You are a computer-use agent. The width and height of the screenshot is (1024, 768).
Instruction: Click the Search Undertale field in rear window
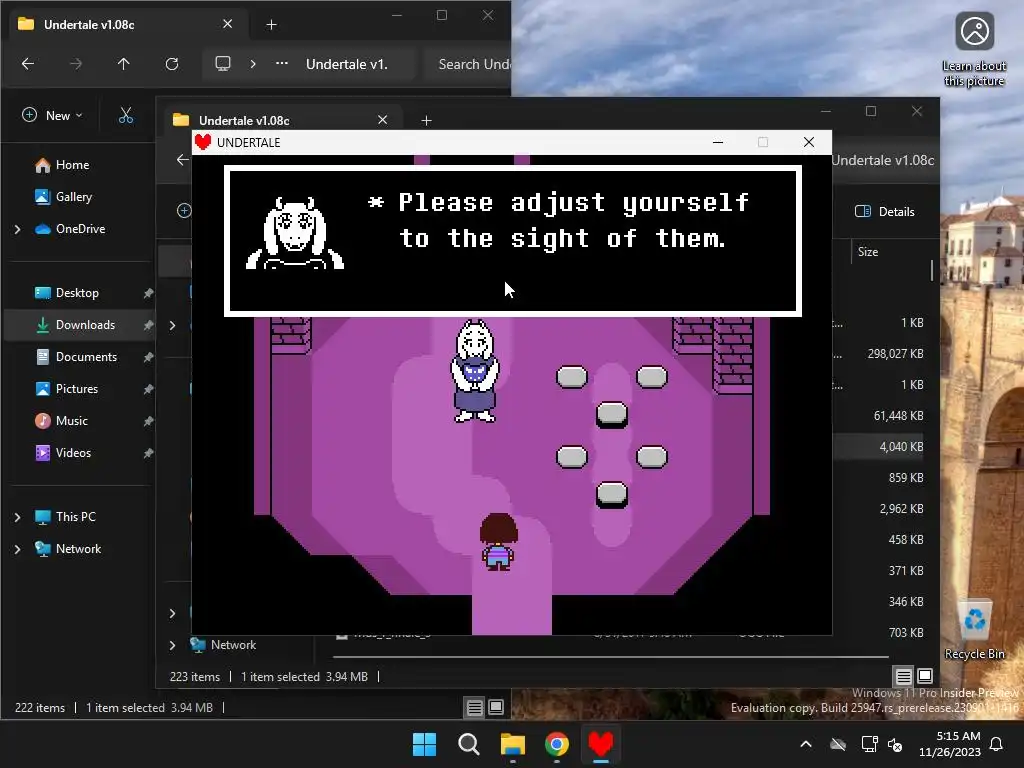pyautogui.click(x=468, y=64)
